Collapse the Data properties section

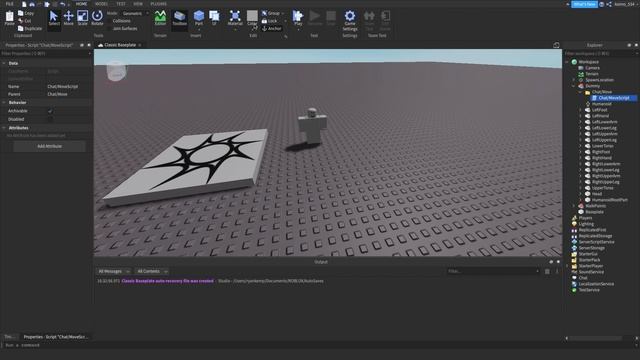tap(4, 63)
